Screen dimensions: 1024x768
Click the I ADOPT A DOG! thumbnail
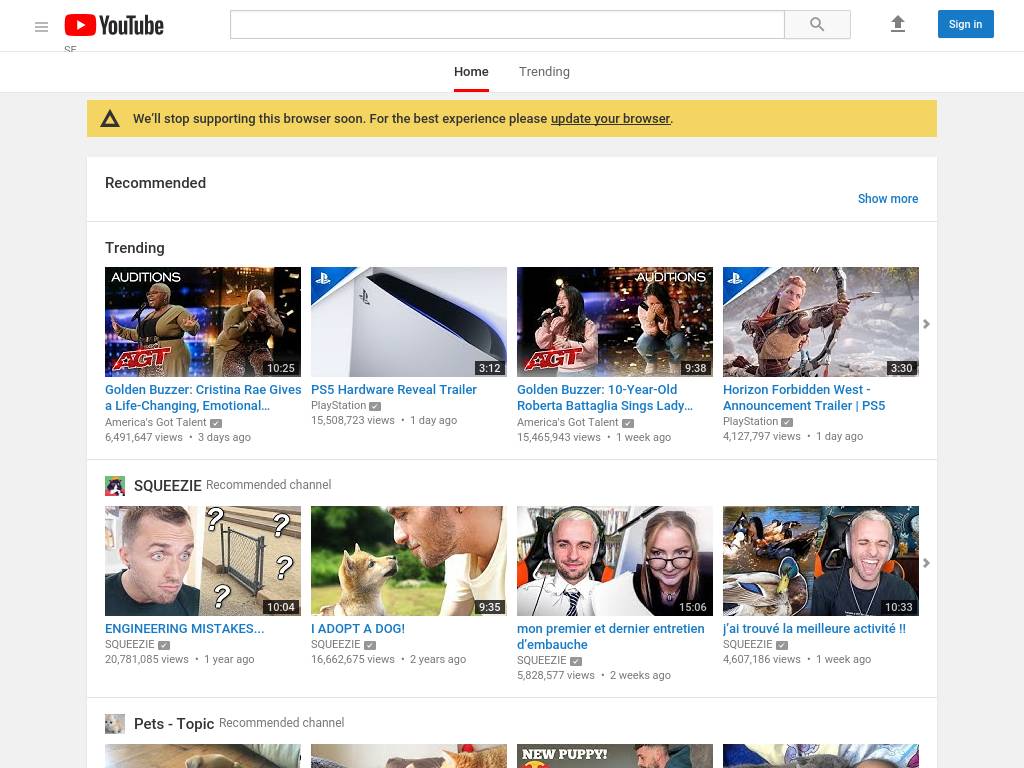click(409, 560)
